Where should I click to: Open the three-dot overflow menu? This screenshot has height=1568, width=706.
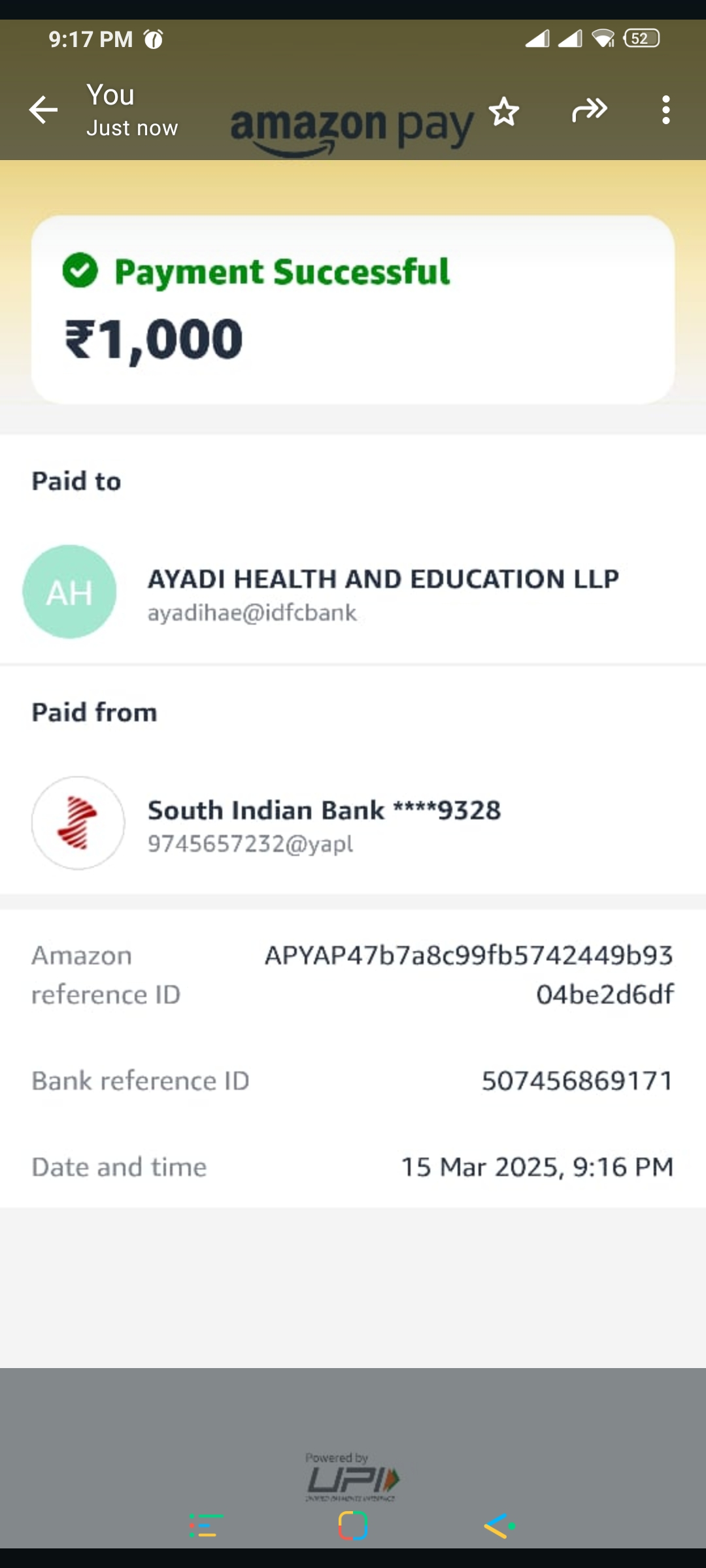click(x=665, y=110)
